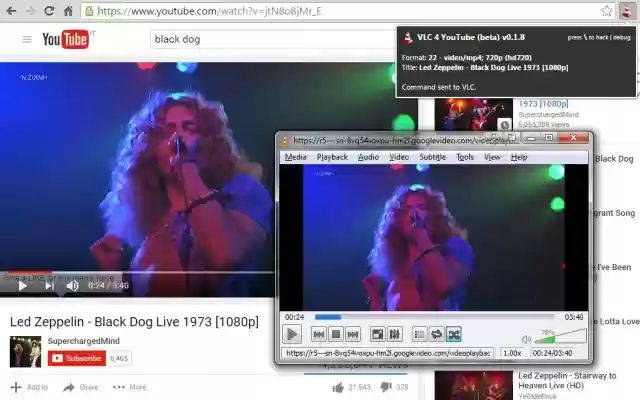The height and width of the screenshot is (400, 640).
Task: Click the YouTube search box with black dog
Action: click(x=273, y=40)
